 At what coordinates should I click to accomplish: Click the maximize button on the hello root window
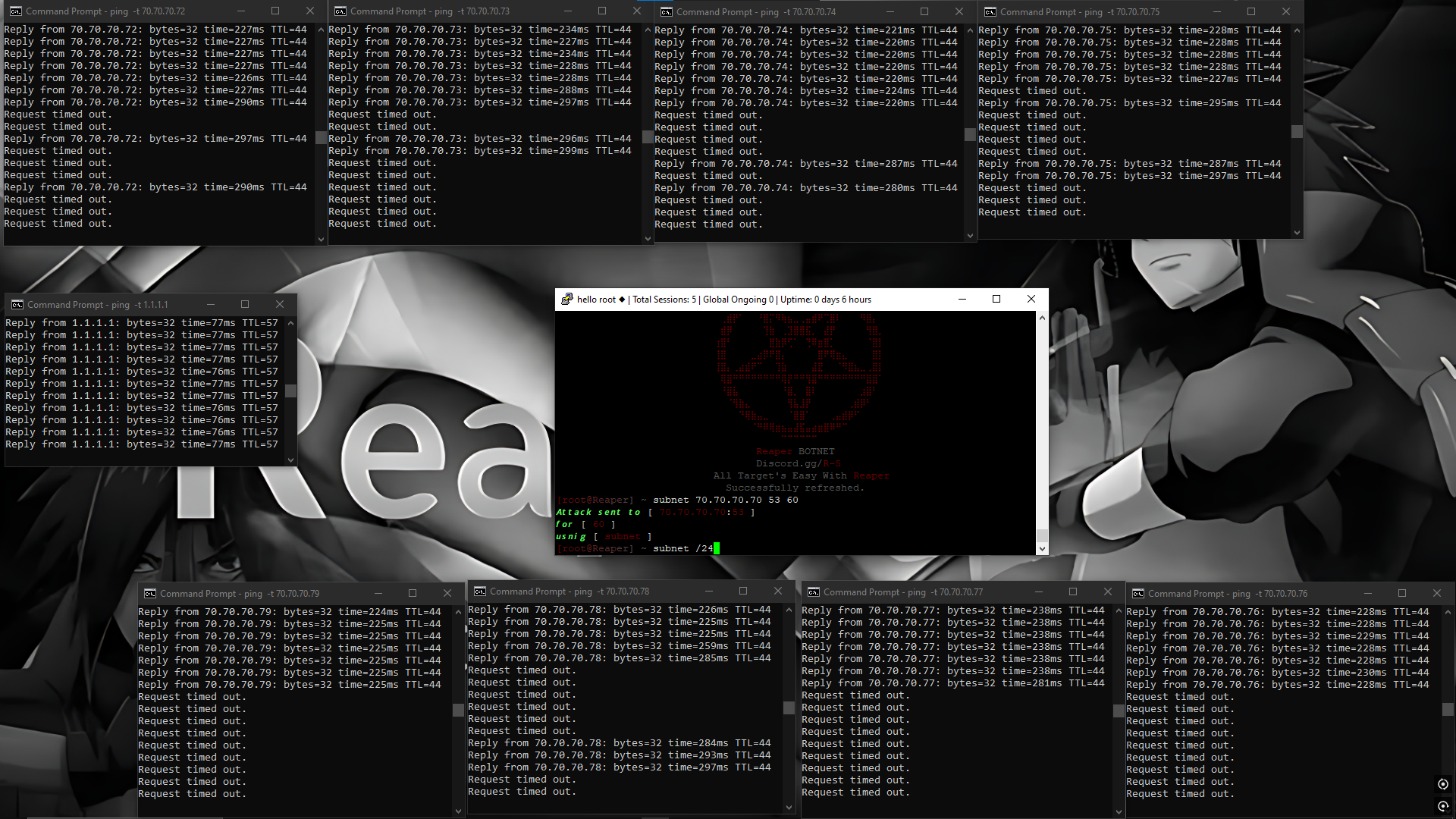(x=996, y=299)
